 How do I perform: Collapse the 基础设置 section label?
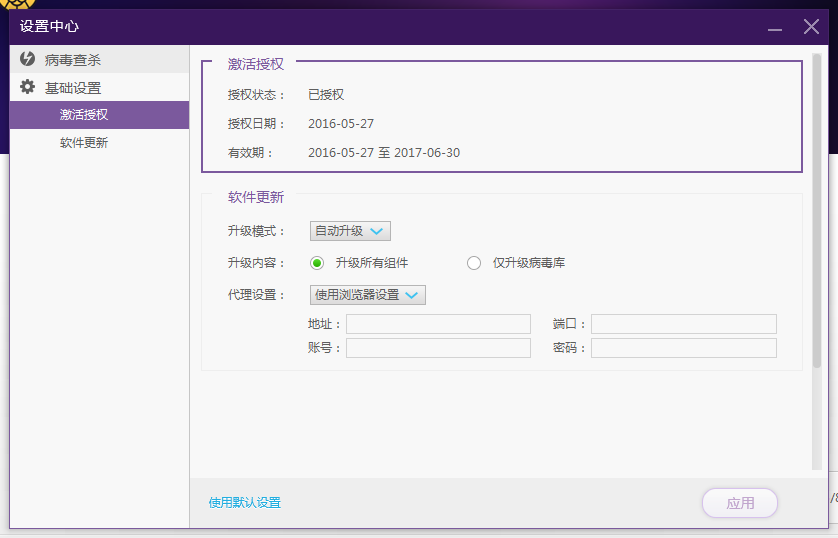72,88
